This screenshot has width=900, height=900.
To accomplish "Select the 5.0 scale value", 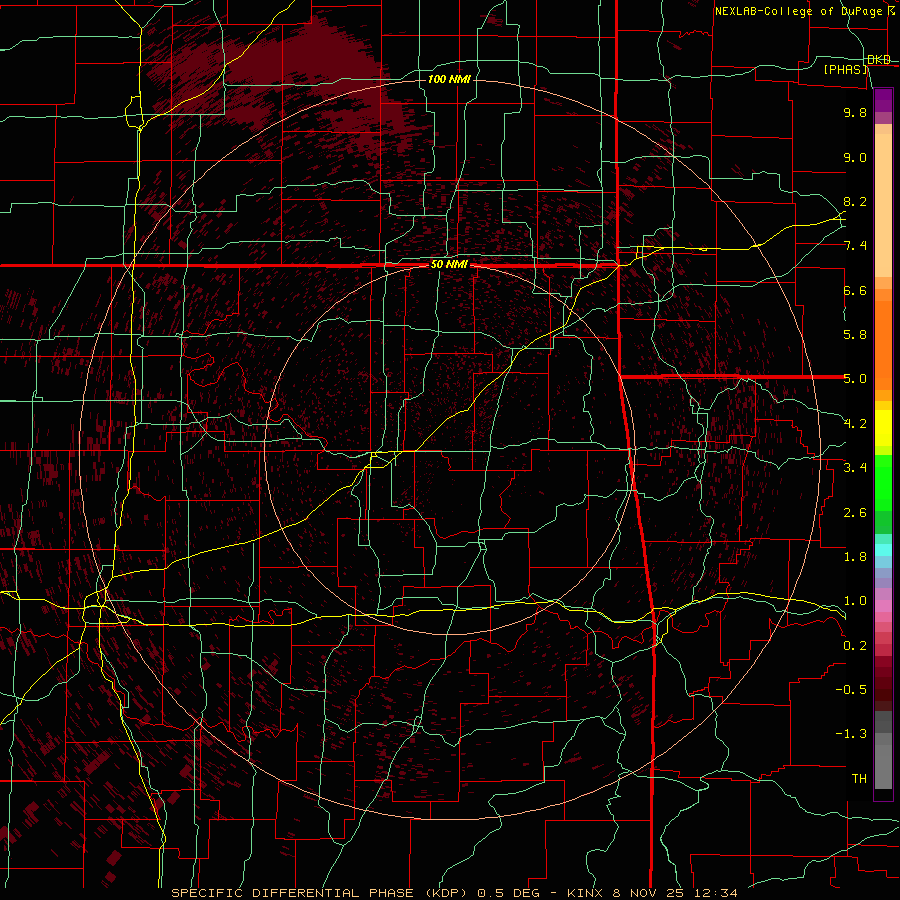I will [855, 379].
